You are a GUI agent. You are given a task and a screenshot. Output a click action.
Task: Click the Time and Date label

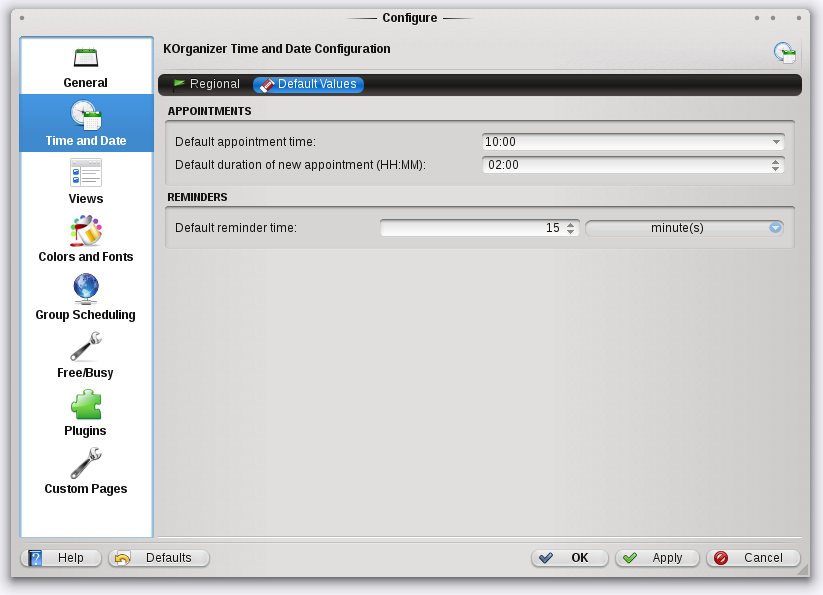pos(86,141)
